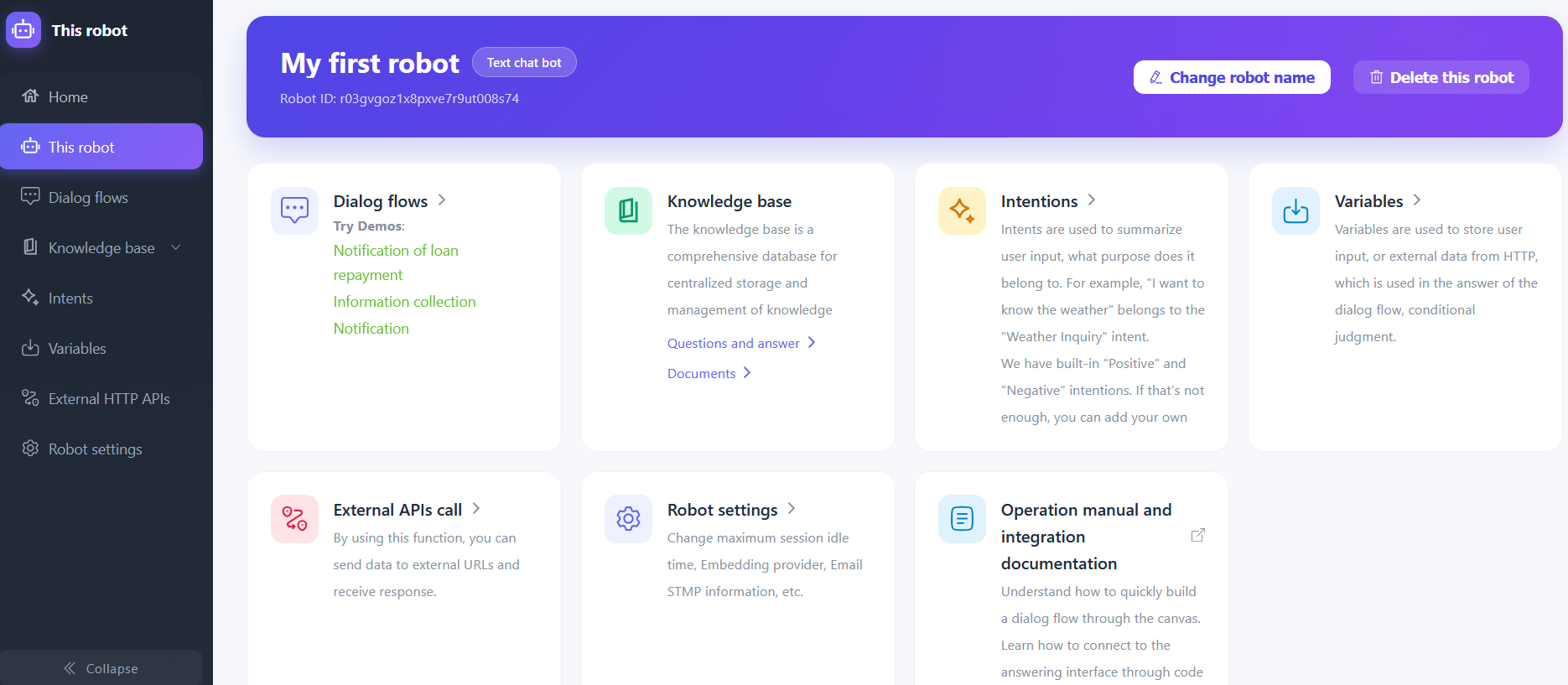Click the chevron next to Intentions card title

click(1092, 200)
